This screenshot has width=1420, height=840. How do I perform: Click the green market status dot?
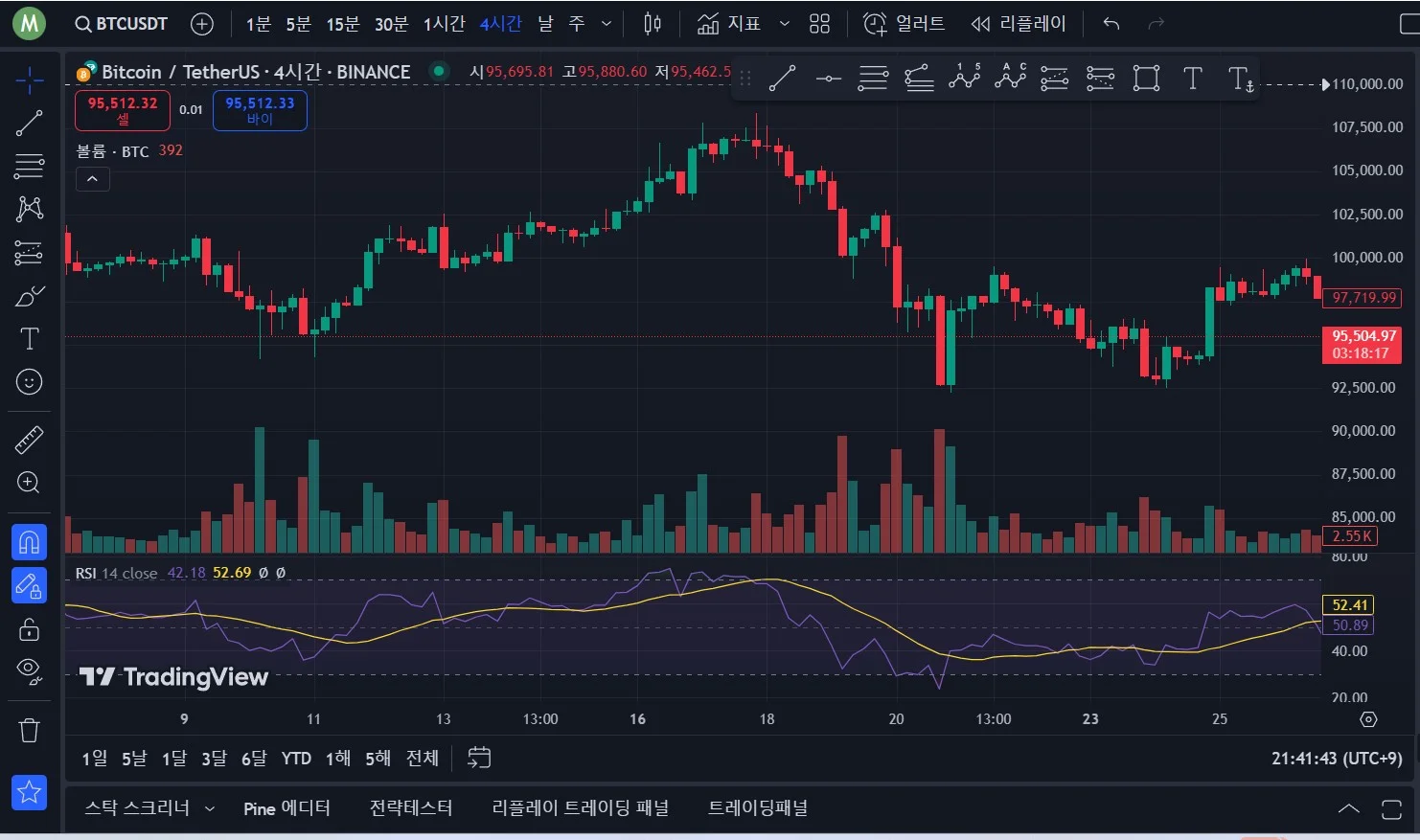coord(439,70)
